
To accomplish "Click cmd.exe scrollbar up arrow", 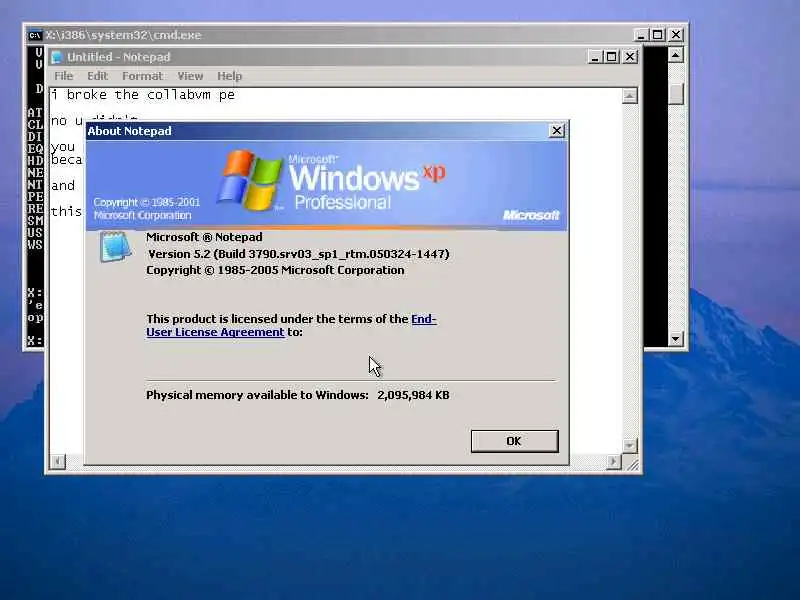I will [676, 54].
